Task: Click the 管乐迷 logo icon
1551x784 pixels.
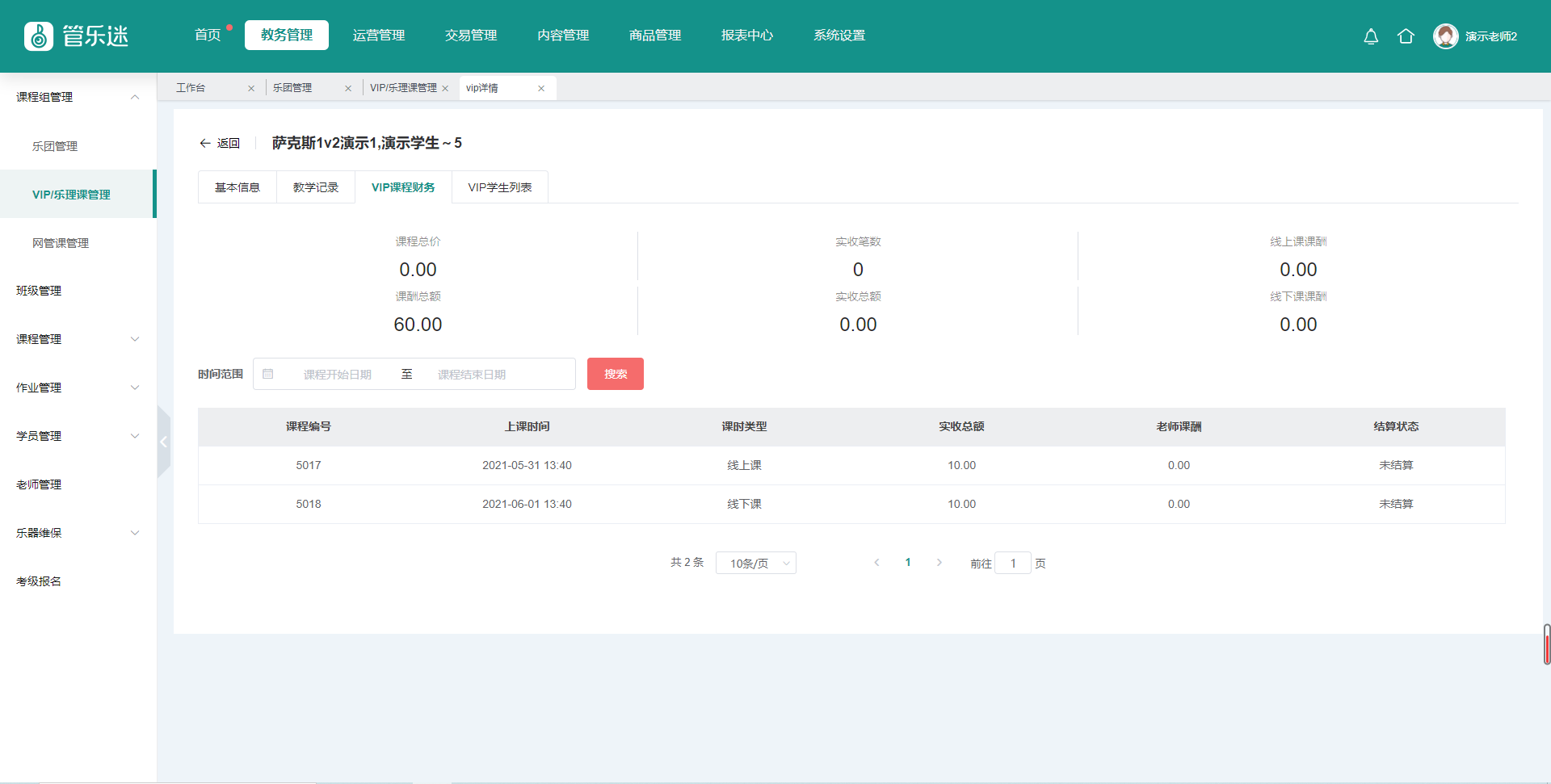Action: [x=39, y=36]
